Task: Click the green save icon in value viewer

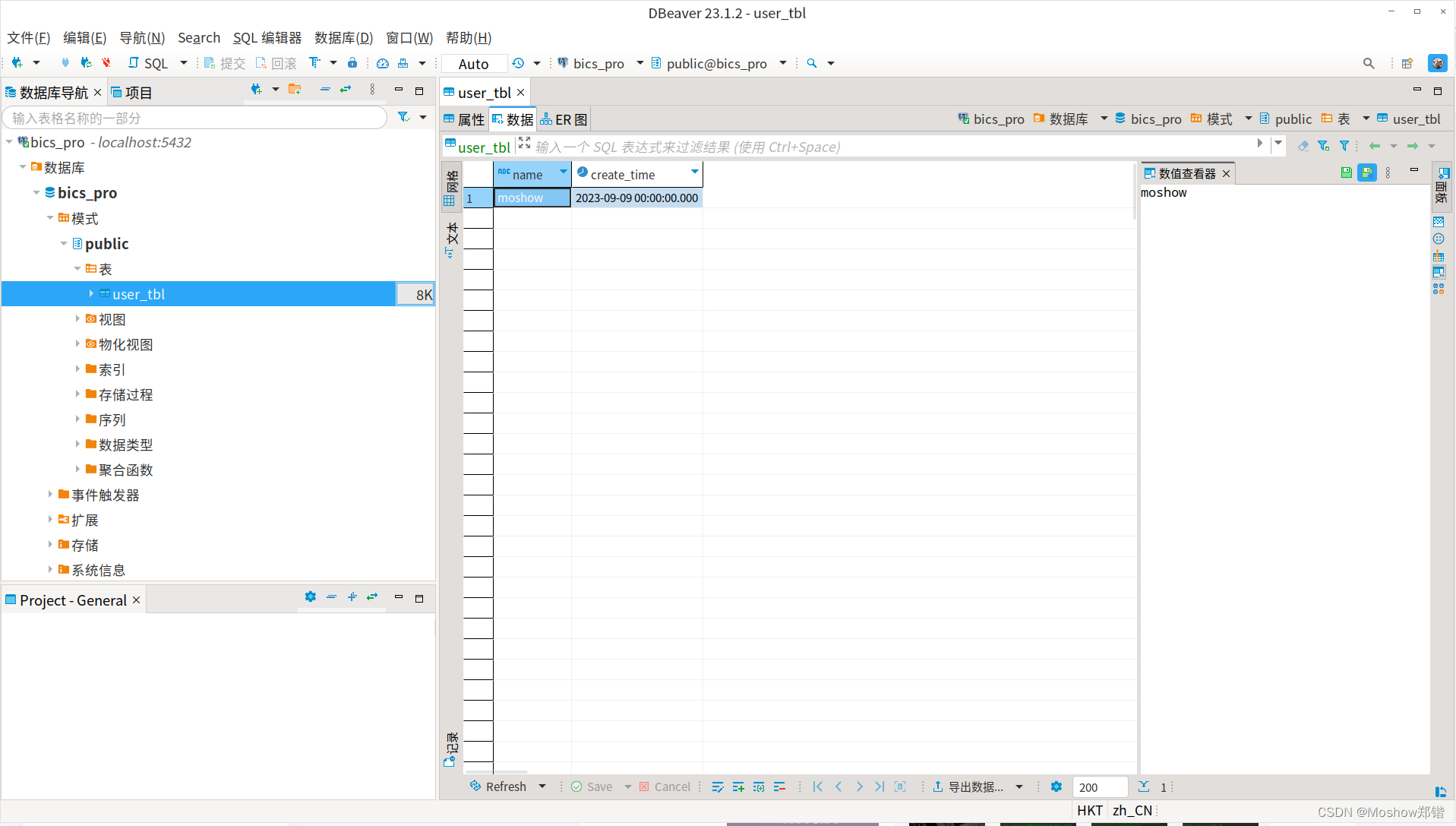Action: pyautogui.click(x=1347, y=172)
